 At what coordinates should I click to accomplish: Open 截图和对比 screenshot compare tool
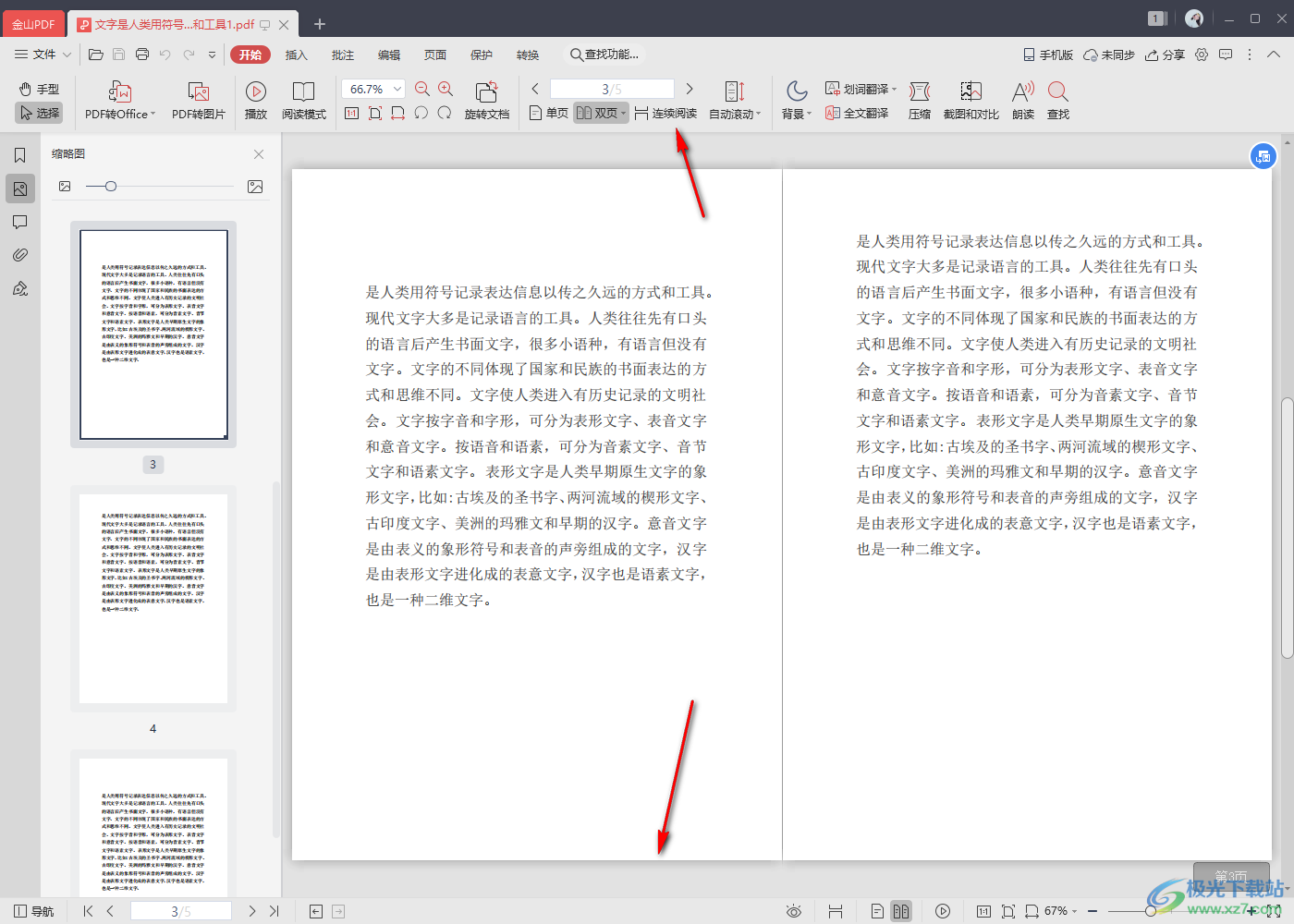970,101
